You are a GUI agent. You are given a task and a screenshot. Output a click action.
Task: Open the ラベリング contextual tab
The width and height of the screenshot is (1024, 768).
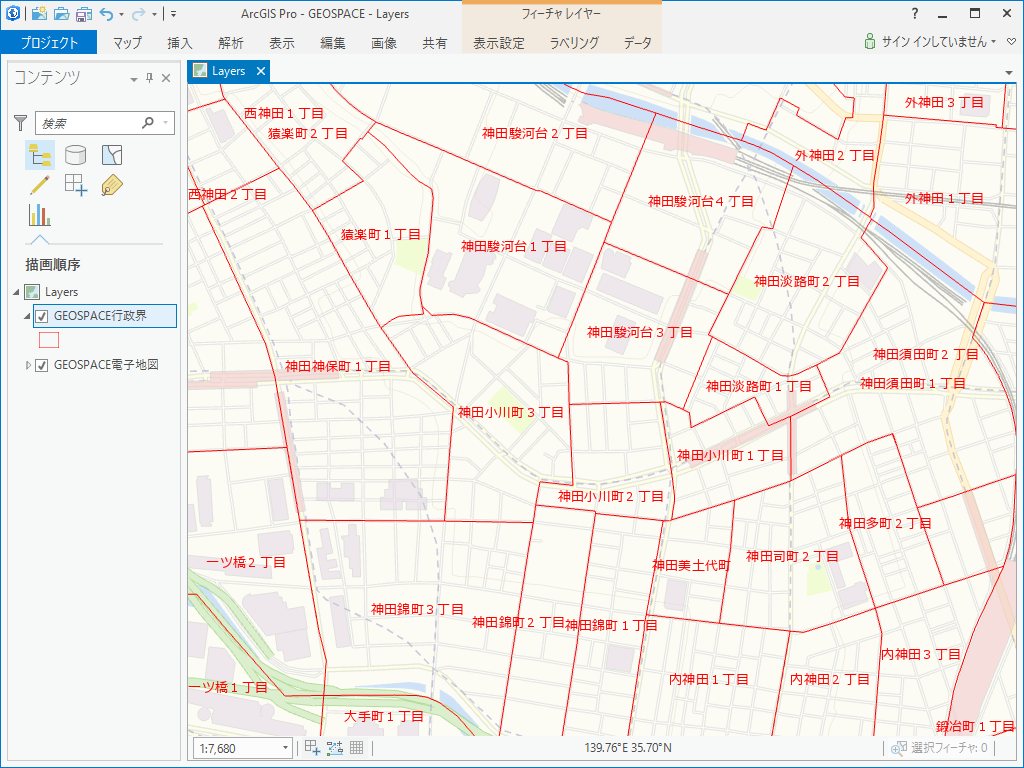pyautogui.click(x=573, y=43)
